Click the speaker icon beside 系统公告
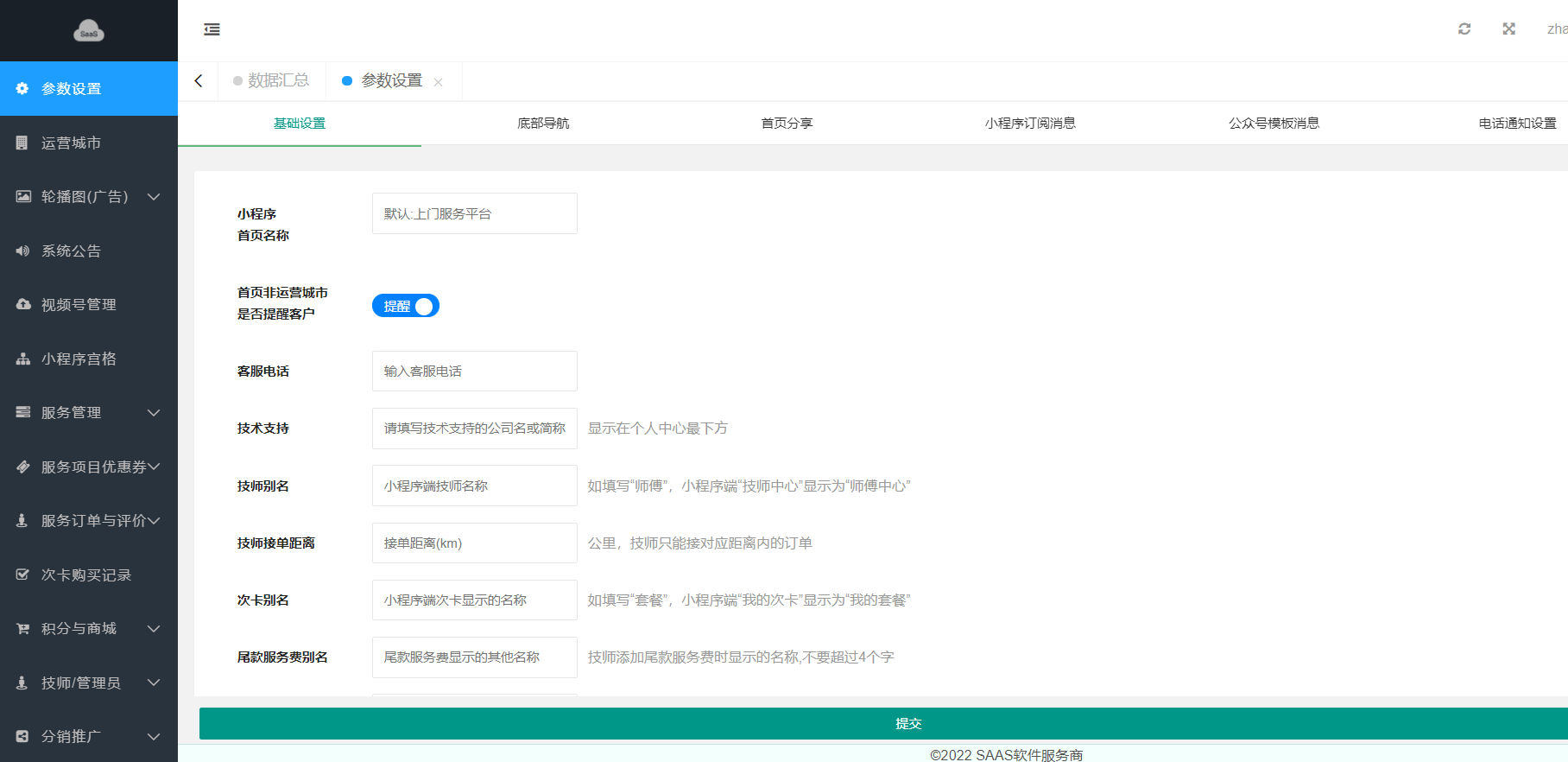The height and width of the screenshot is (762, 1568). coord(22,251)
